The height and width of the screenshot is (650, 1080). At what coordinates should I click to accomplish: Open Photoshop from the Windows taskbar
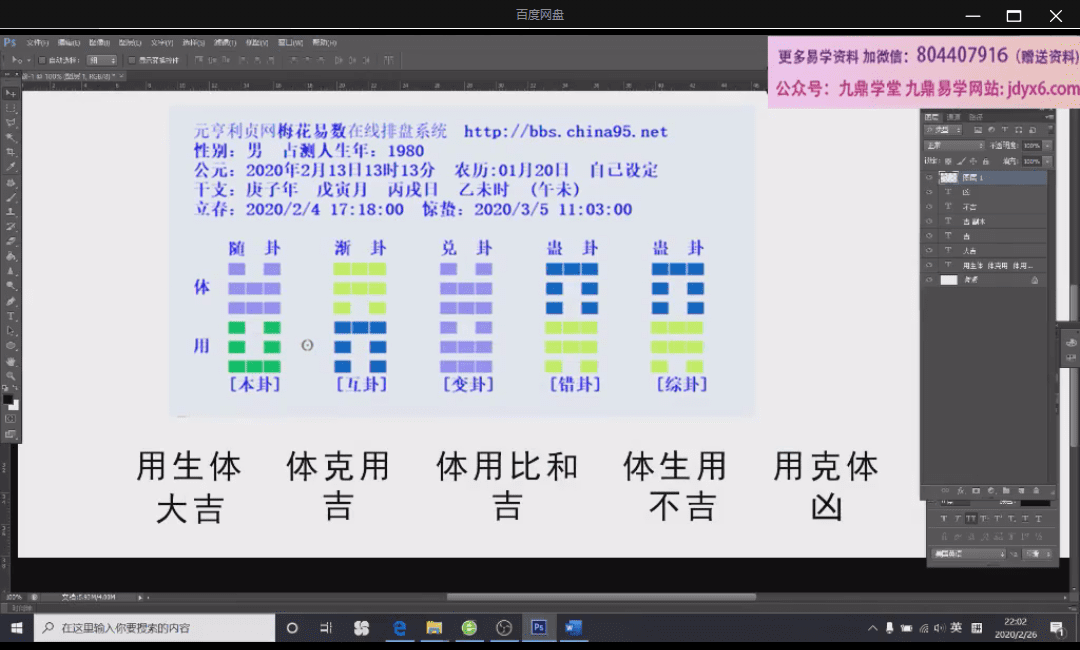(538, 628)
